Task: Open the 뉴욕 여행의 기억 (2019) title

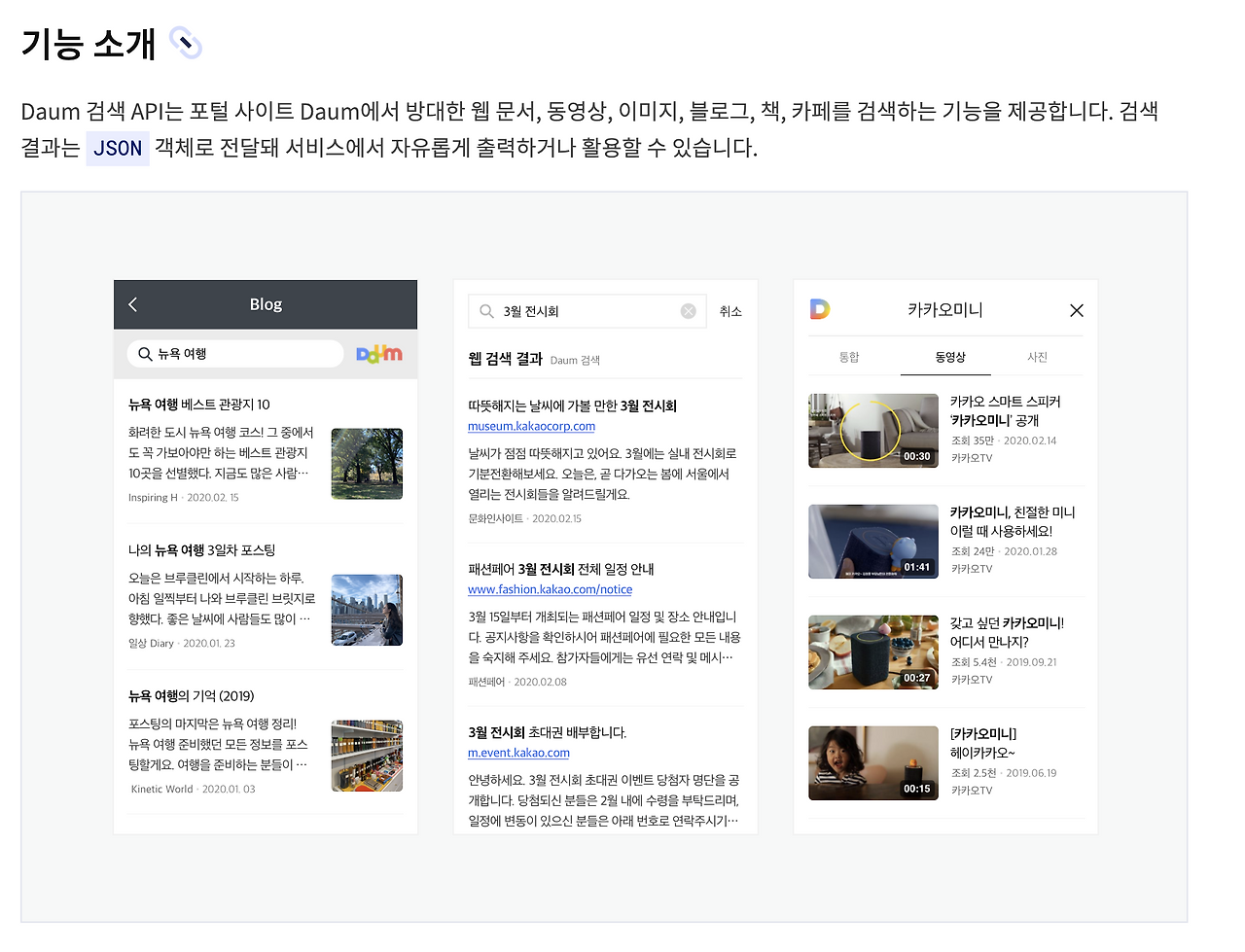Action: pos(192,696)
